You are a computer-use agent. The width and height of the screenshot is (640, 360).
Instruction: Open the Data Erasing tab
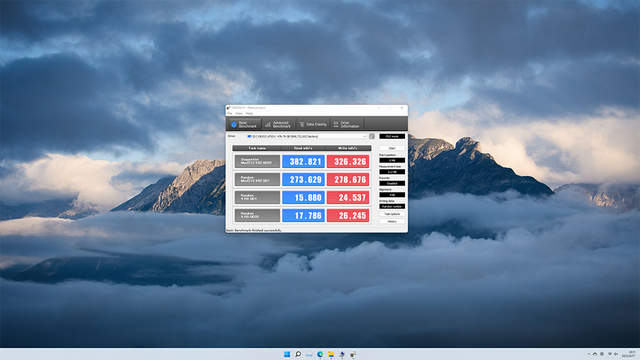(x=313, y=124)
